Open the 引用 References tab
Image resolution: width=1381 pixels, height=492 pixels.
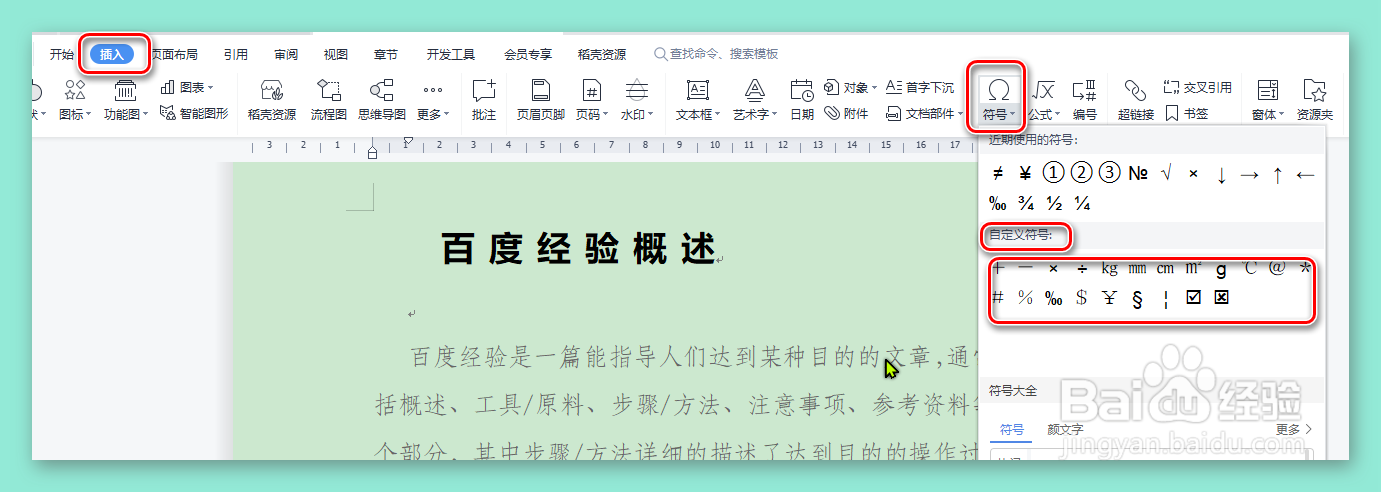click(x=236, y=54)
